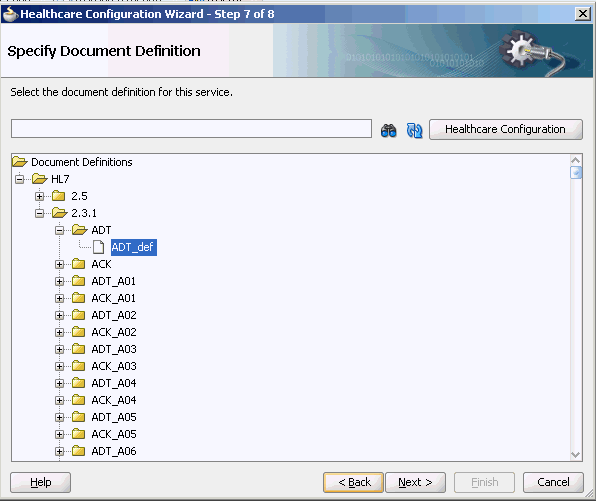Click the scrollbar down arrow
The height and width of the screenshot is (501, 596).
point(576,455)
